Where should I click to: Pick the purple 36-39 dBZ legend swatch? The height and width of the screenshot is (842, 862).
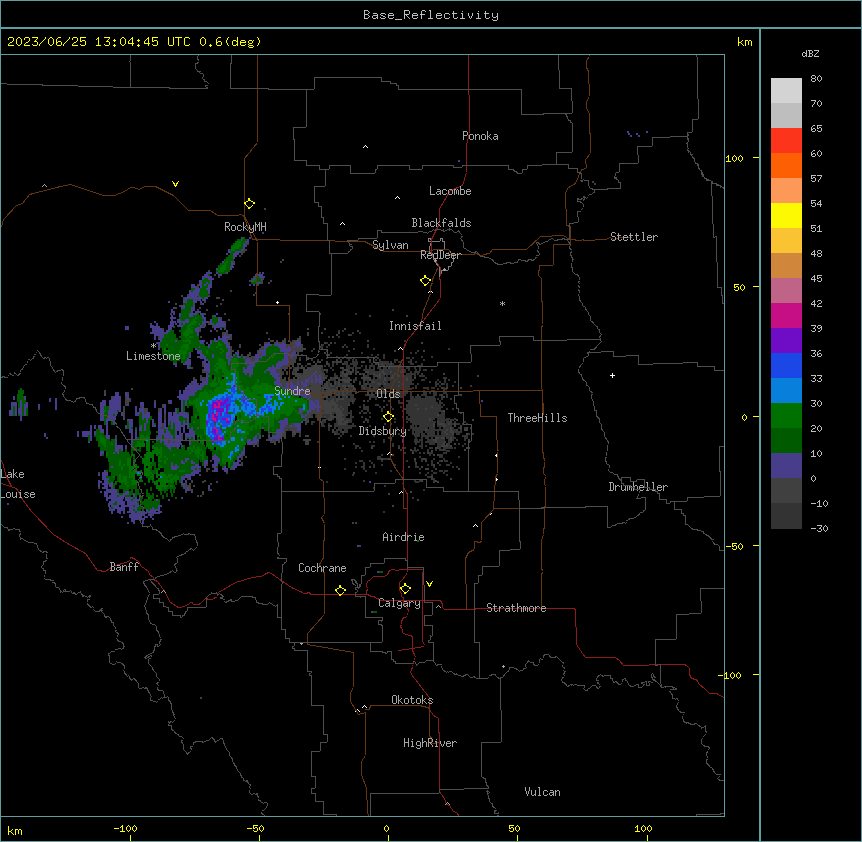(786, 341)
